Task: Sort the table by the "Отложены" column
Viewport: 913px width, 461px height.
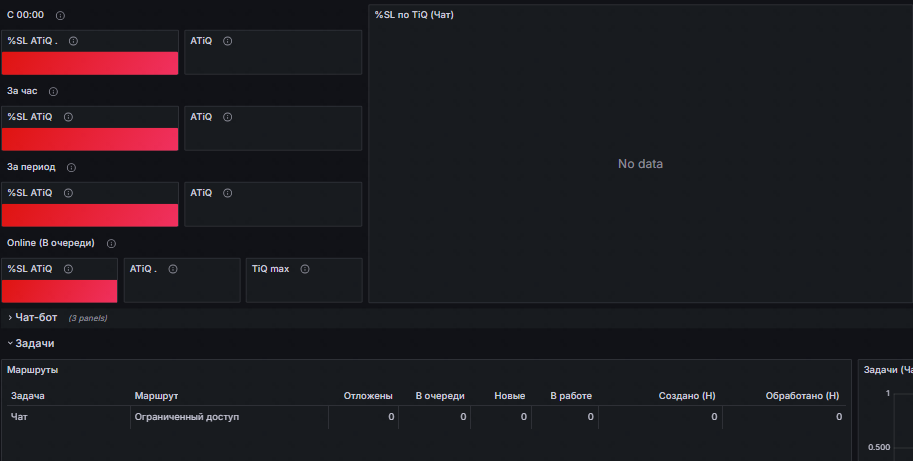Action: click(368, 396)
